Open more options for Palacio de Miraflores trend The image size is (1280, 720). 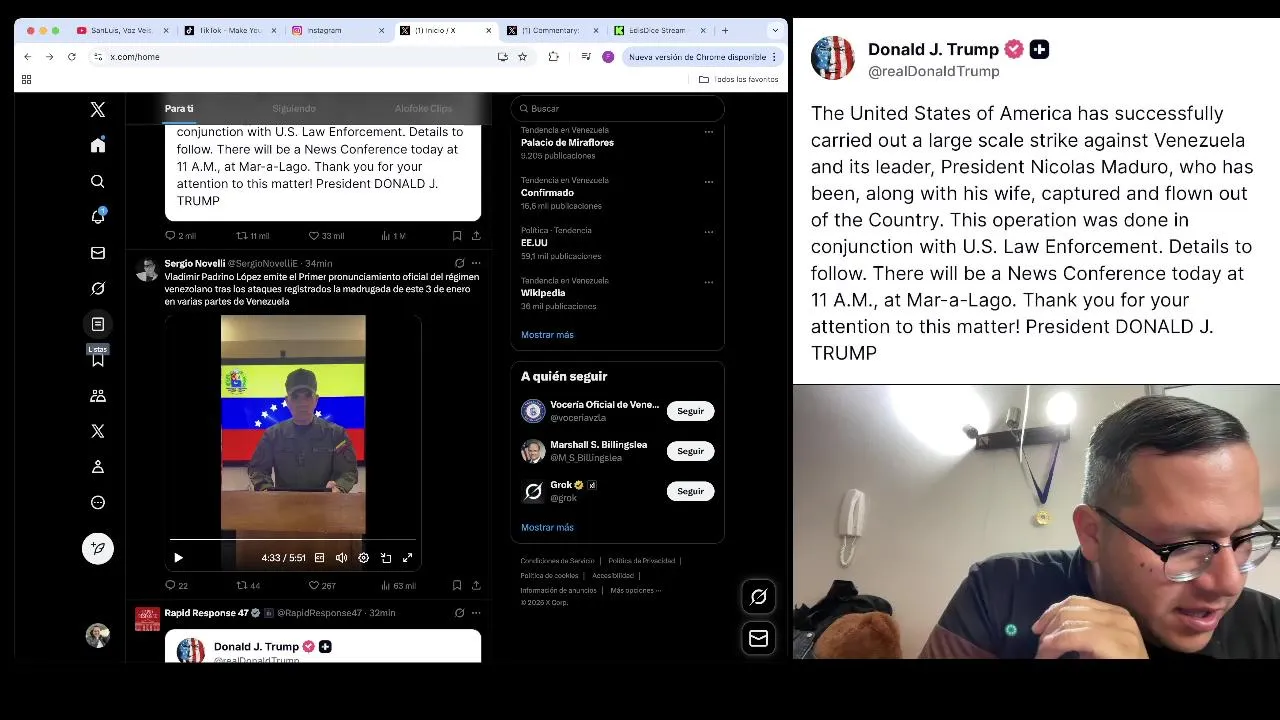click(708, 131)
